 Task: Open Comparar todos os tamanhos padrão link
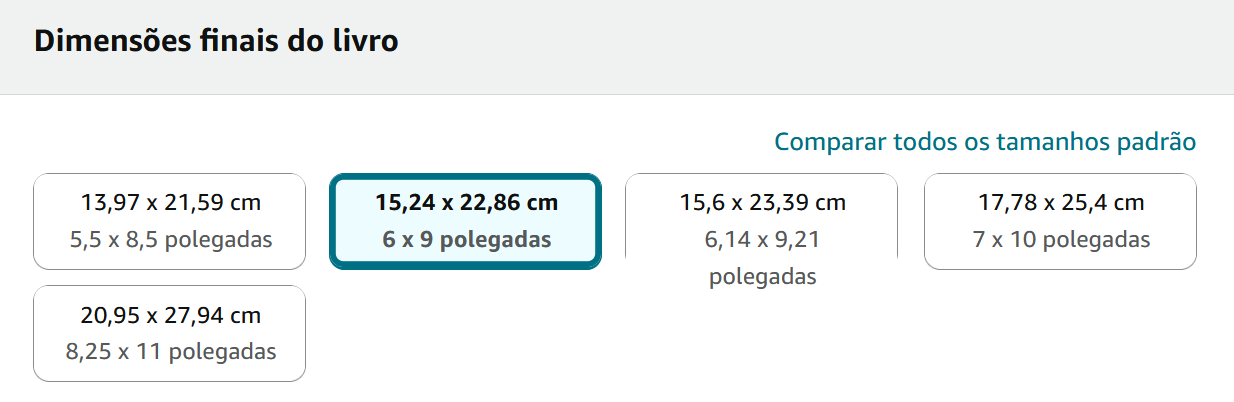pyautogui.click(x=985, y=141)
